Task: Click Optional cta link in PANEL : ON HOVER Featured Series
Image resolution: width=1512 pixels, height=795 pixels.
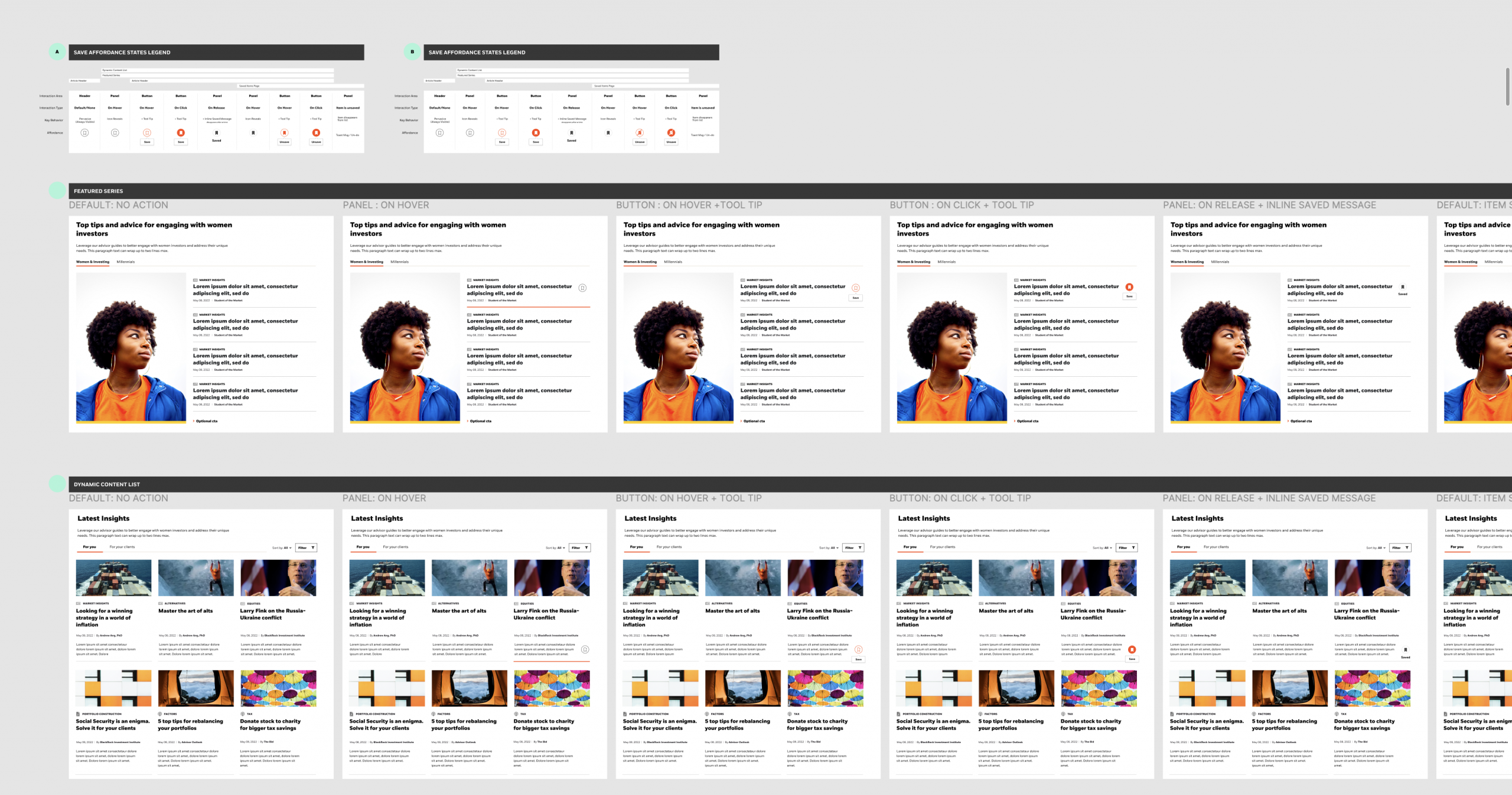Action: click(x=480, y=421)
